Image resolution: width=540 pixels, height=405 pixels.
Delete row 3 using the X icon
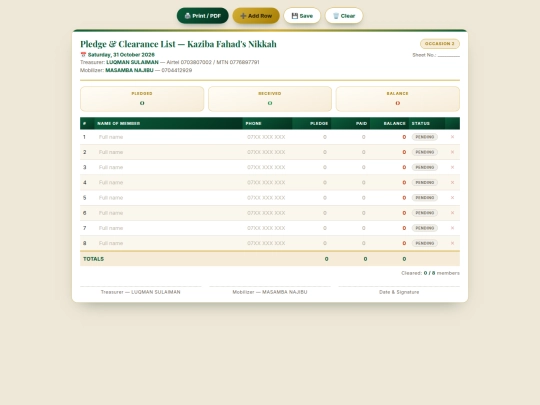coord(453,167)
